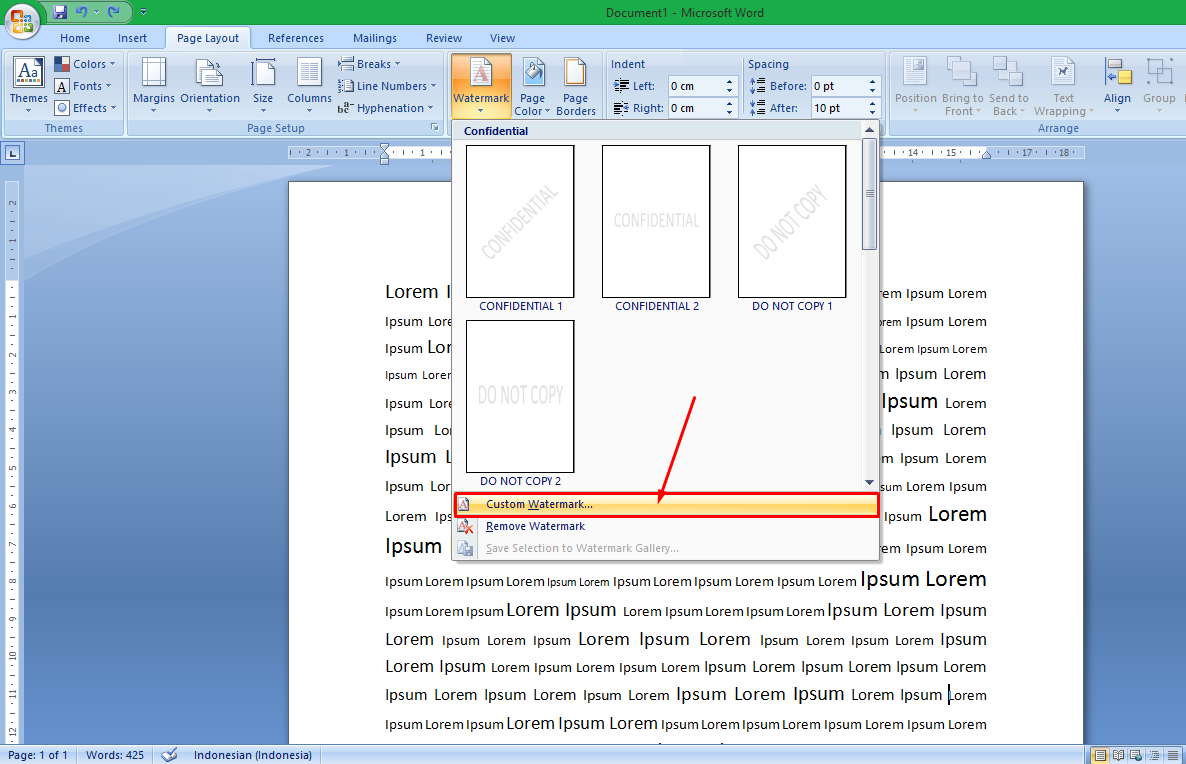The height and width of the screenshot is (764, 1186).
Task: Open the Position options
Action: (x=915, y=85)
